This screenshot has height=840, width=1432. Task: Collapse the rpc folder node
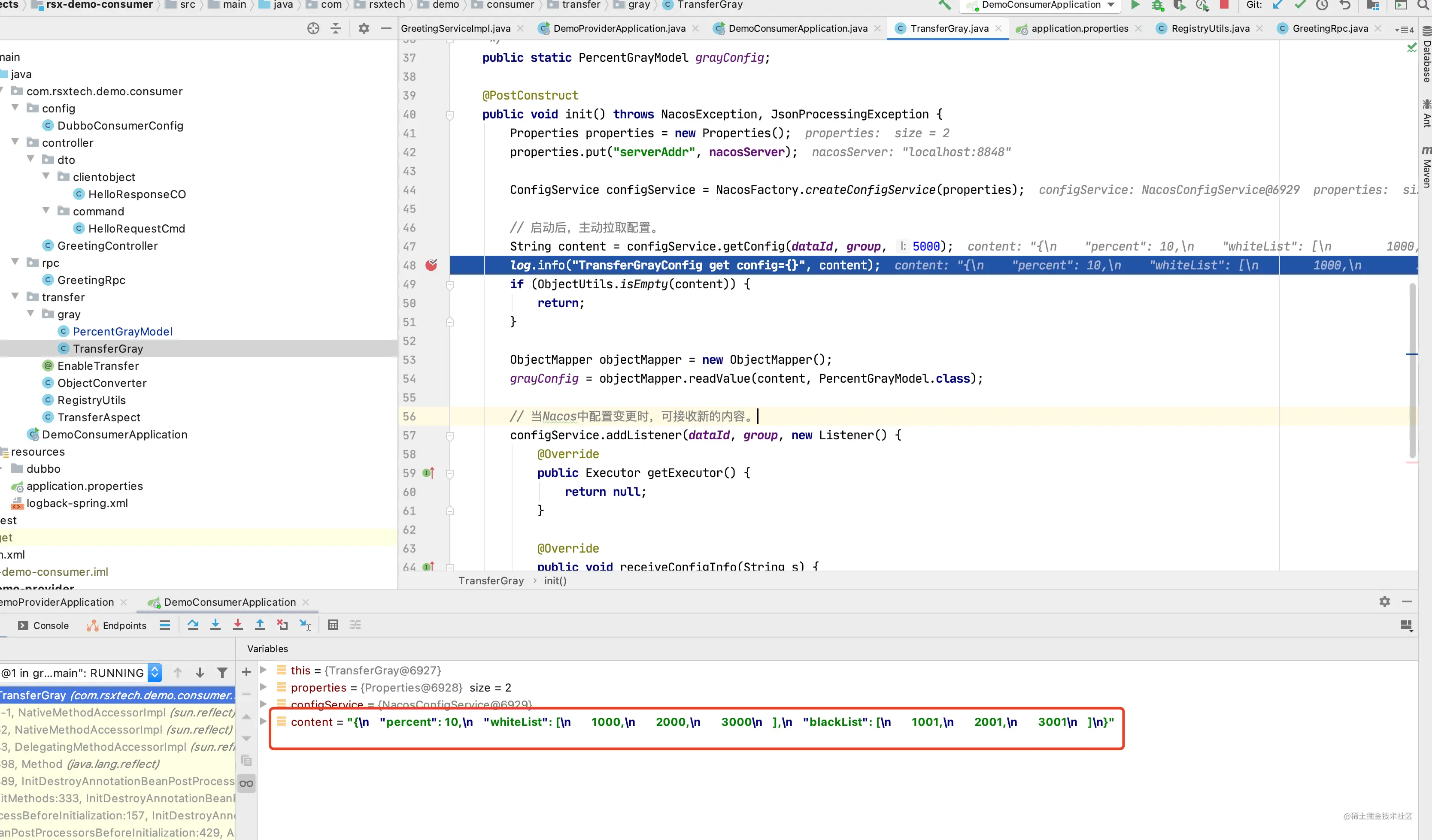(15, 262)
